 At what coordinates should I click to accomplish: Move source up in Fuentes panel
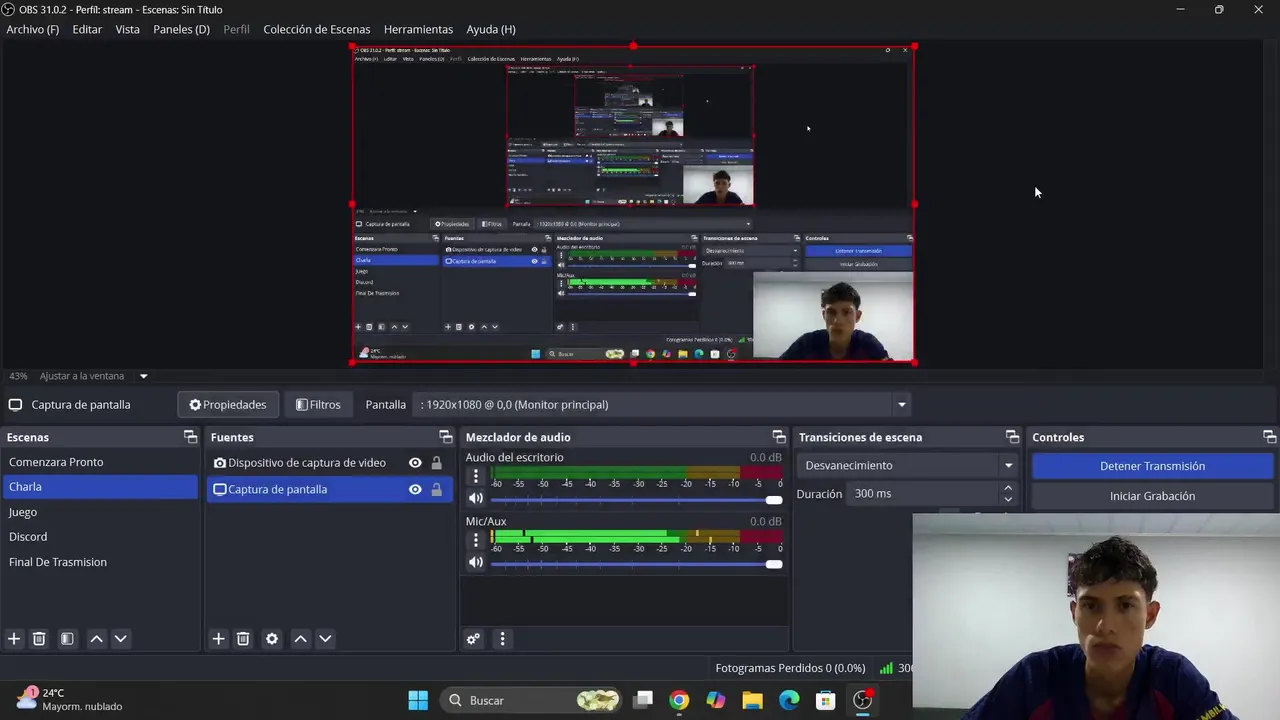pos(300,639)
